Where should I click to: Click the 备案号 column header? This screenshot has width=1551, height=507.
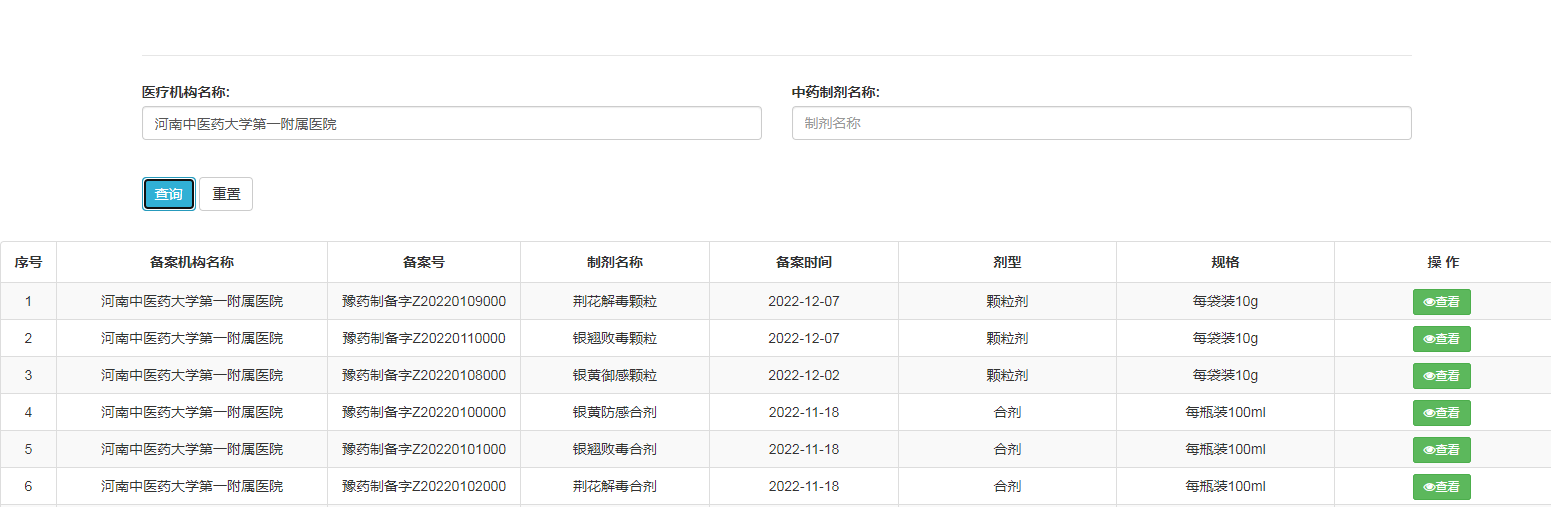[x=424, y=262]
